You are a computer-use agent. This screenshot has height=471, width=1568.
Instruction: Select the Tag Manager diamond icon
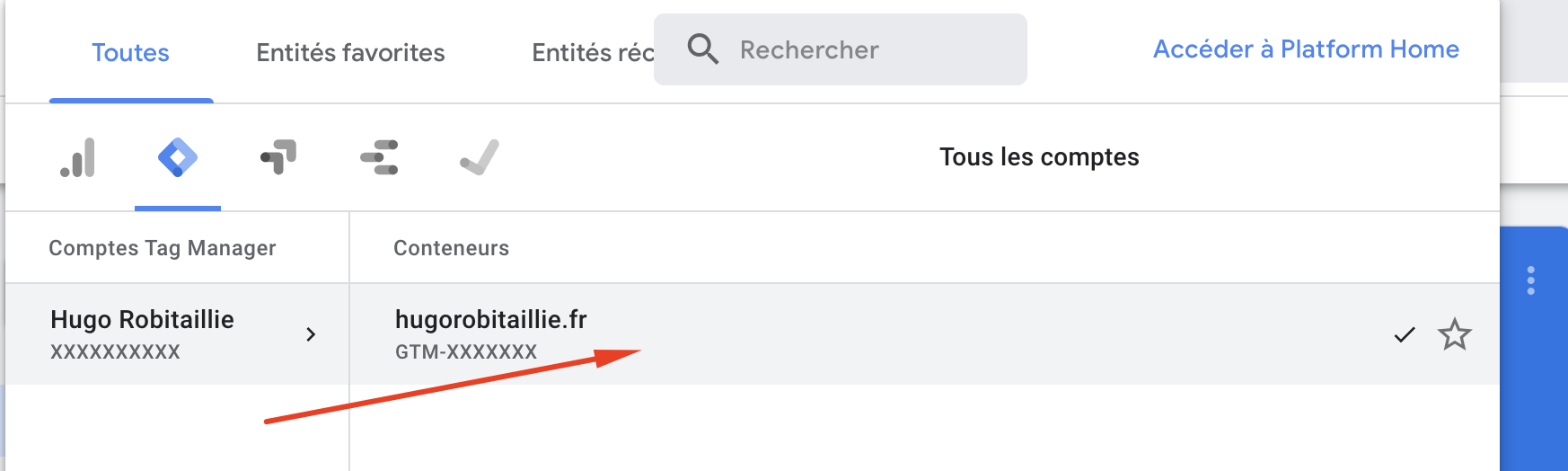click(x=178, y=158)
